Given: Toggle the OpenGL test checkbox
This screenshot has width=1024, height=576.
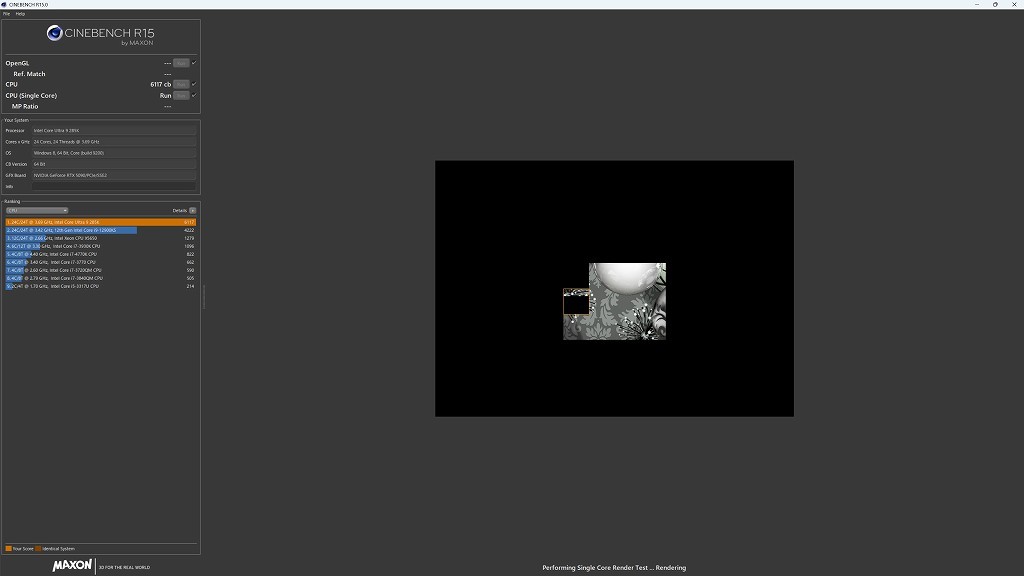Looking at the screenshot, I should point(194,63).
